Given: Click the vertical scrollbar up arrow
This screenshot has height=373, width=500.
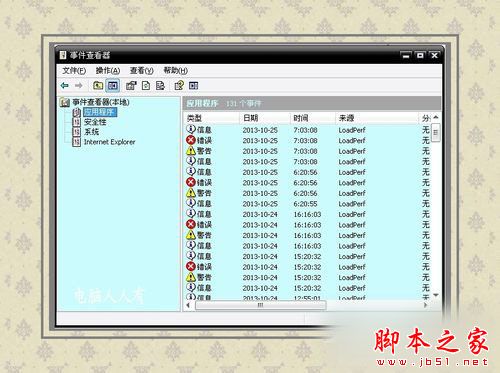Looking at the screenshot, I should point(436,118).
